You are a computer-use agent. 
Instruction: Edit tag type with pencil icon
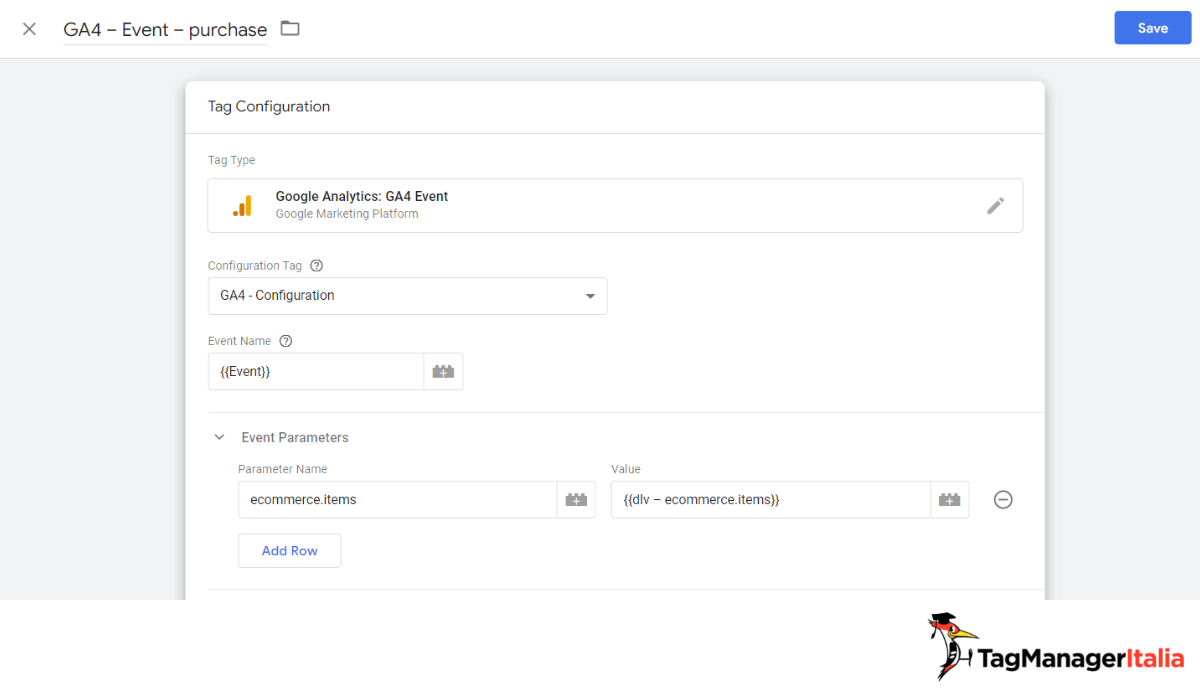point(995,206)
